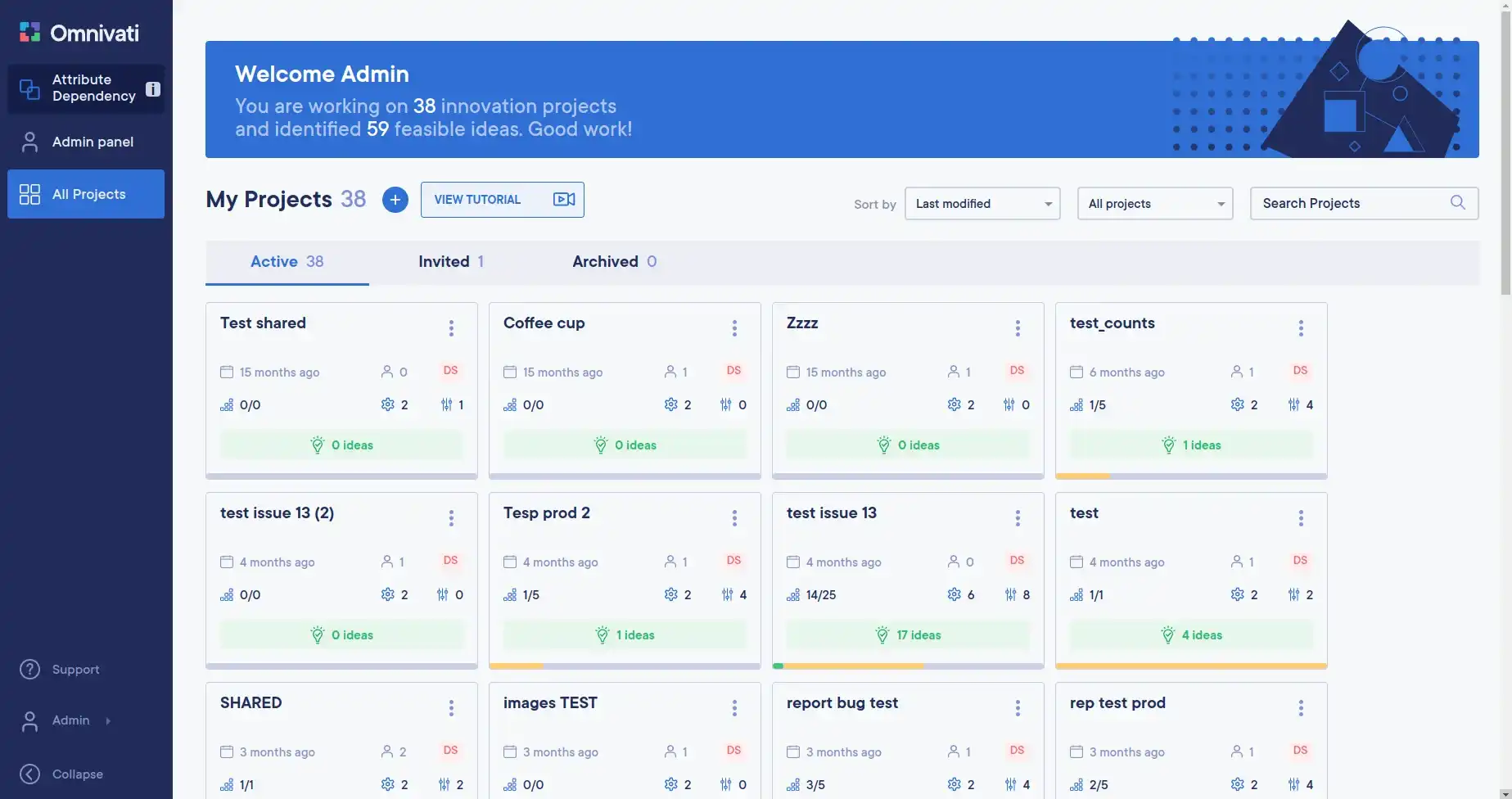1512x799 pixels.
Task: Open three-dot menu on Coffee cup card
Action: pos(734,328)
